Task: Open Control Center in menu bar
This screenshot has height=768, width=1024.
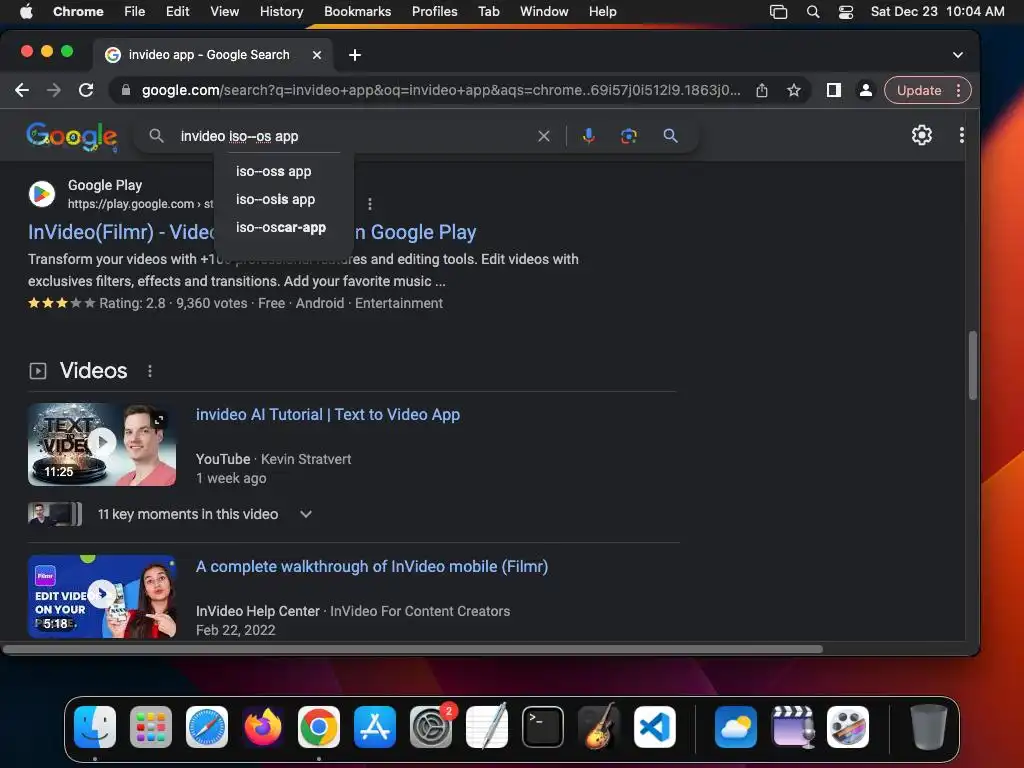Action: tap(846, 11)
